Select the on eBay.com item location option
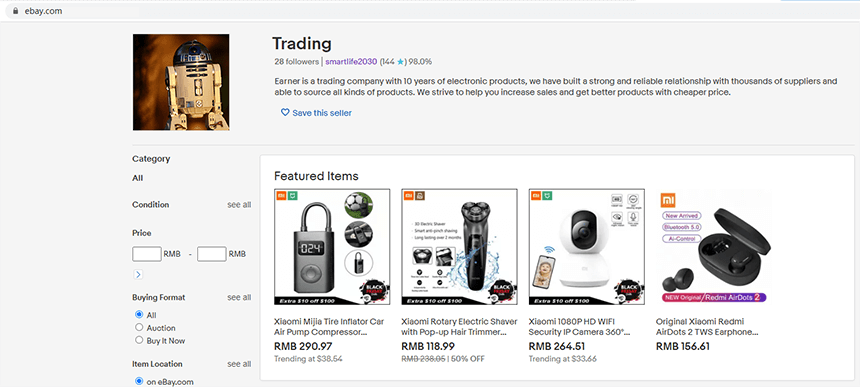The image size is (860, 387). pos(139,382)
